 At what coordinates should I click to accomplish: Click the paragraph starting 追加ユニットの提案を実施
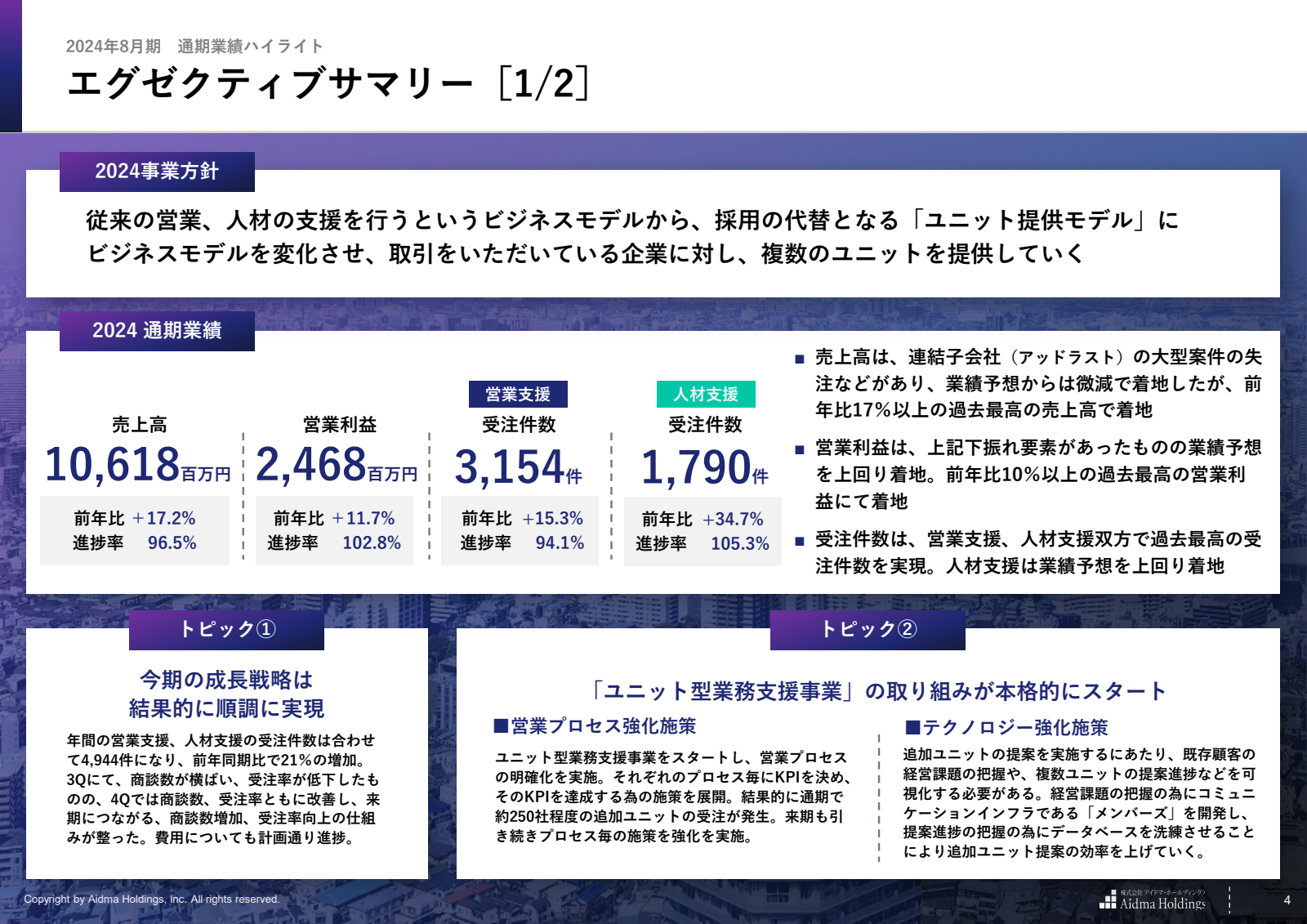(x=1080, y=803)
